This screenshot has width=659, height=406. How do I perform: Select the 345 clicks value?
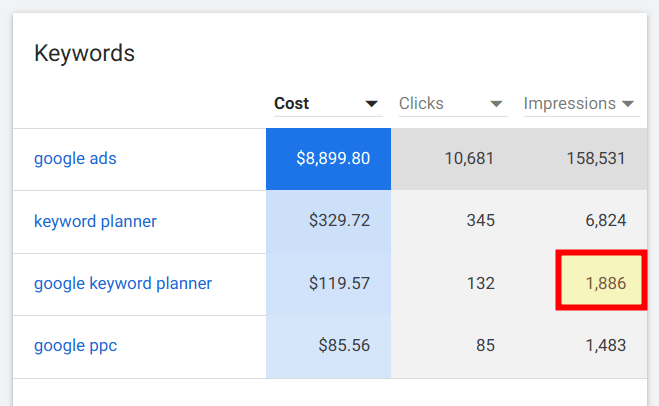pos(481,221)
